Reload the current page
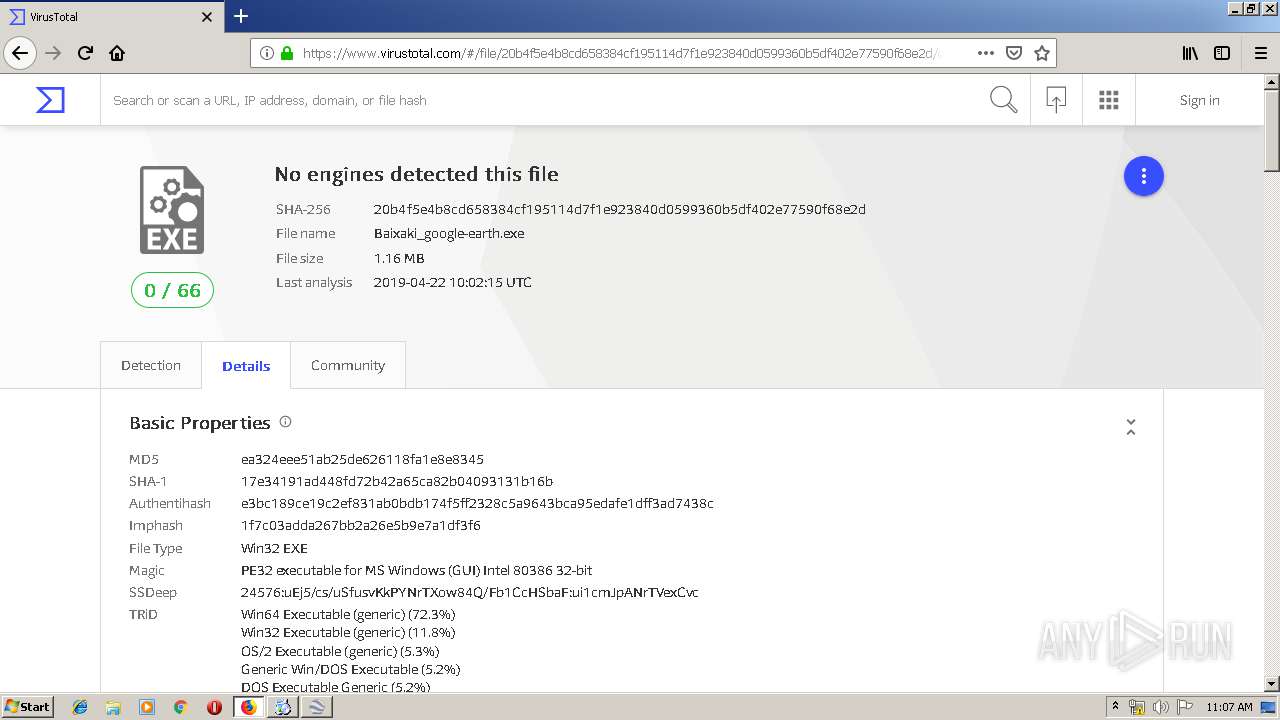The image size is (1280, 720). coord(85,53)
